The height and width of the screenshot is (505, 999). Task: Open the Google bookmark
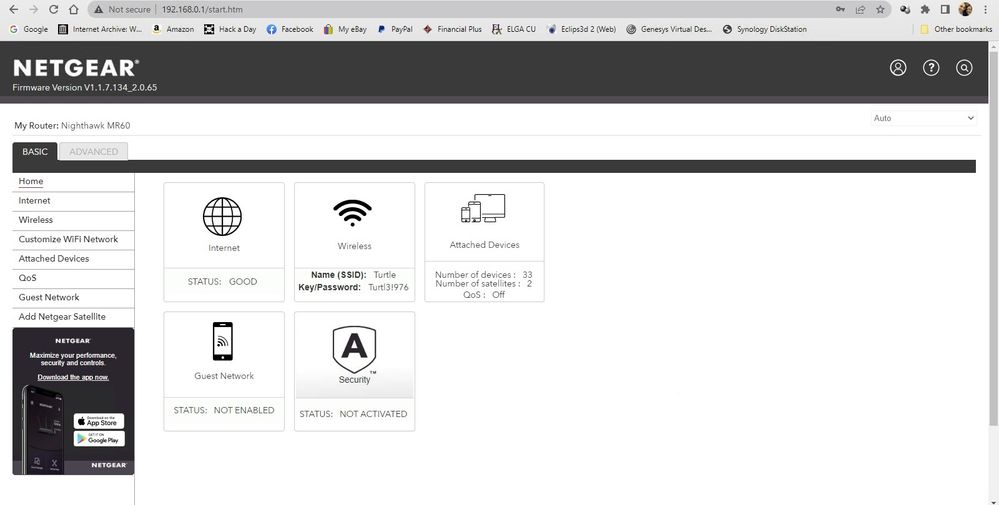coord(29,29)
